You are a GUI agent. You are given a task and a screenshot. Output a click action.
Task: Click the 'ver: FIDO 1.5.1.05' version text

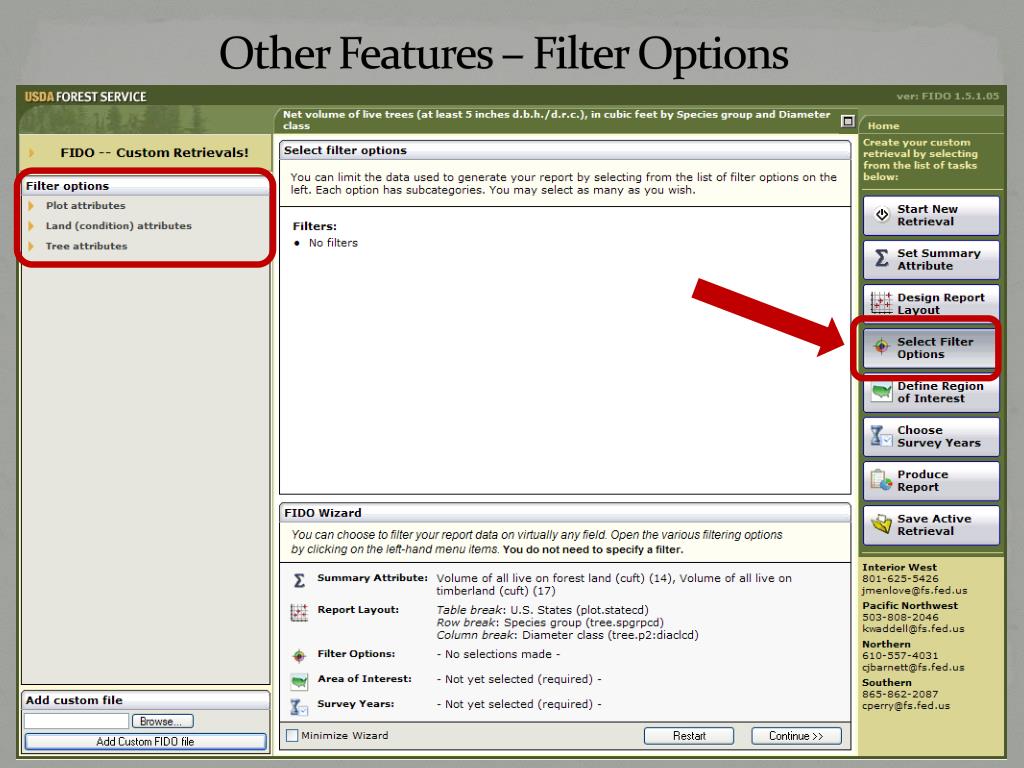[948, 96]
